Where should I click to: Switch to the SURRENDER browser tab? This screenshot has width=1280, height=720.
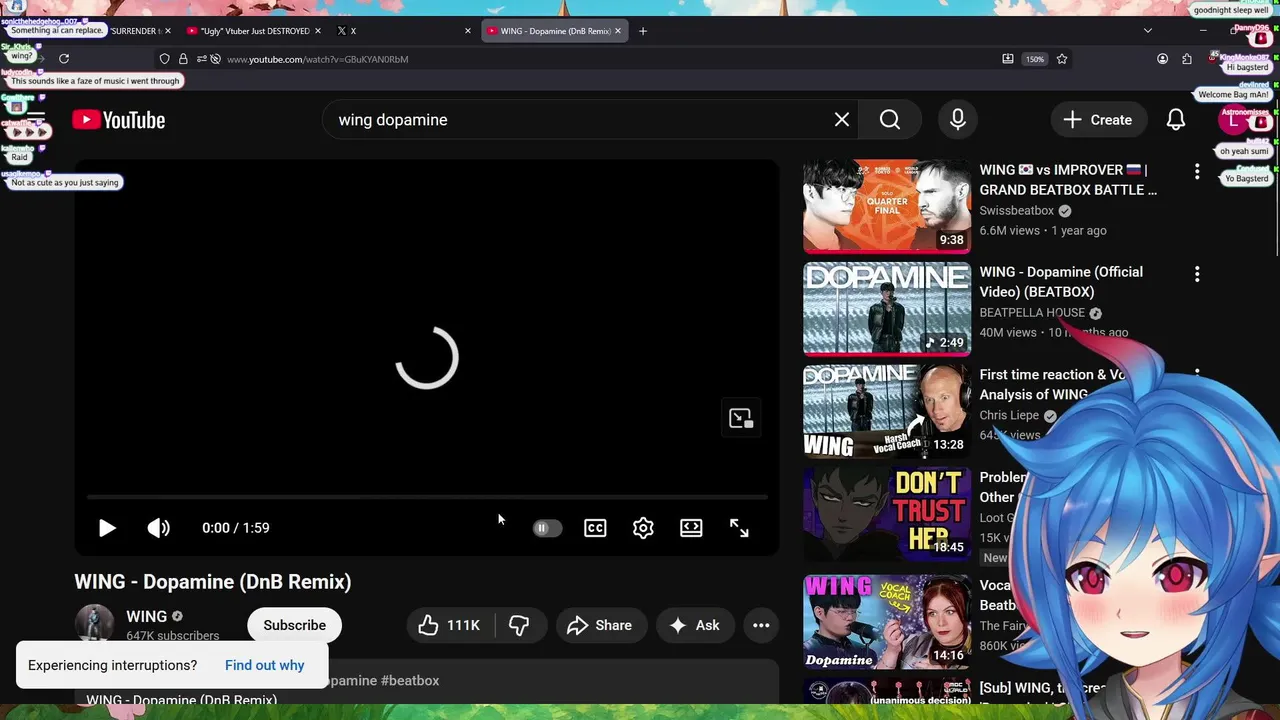pyautogui.click(x=138, y=31)
